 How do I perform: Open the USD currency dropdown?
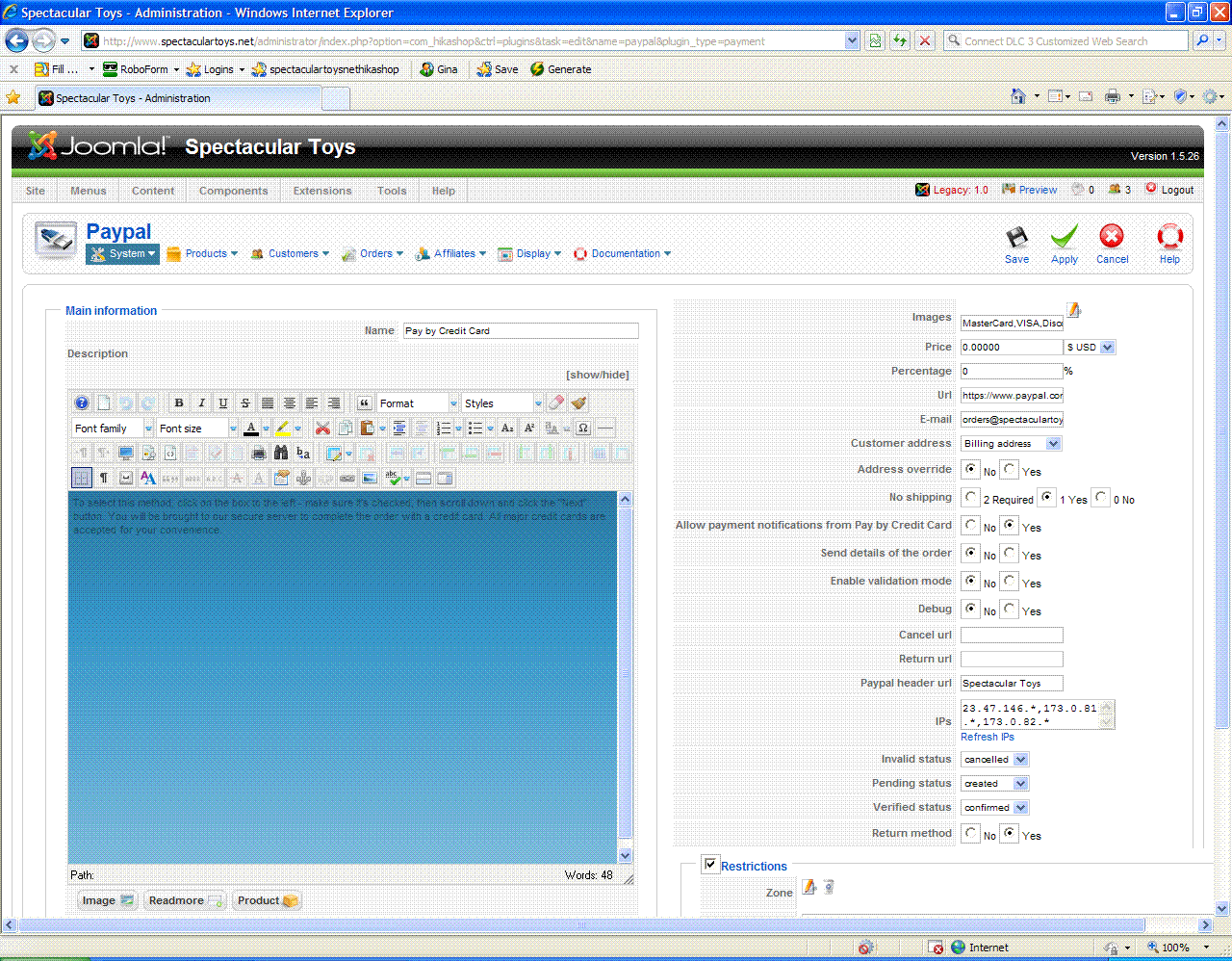[x=1090, y=347]
